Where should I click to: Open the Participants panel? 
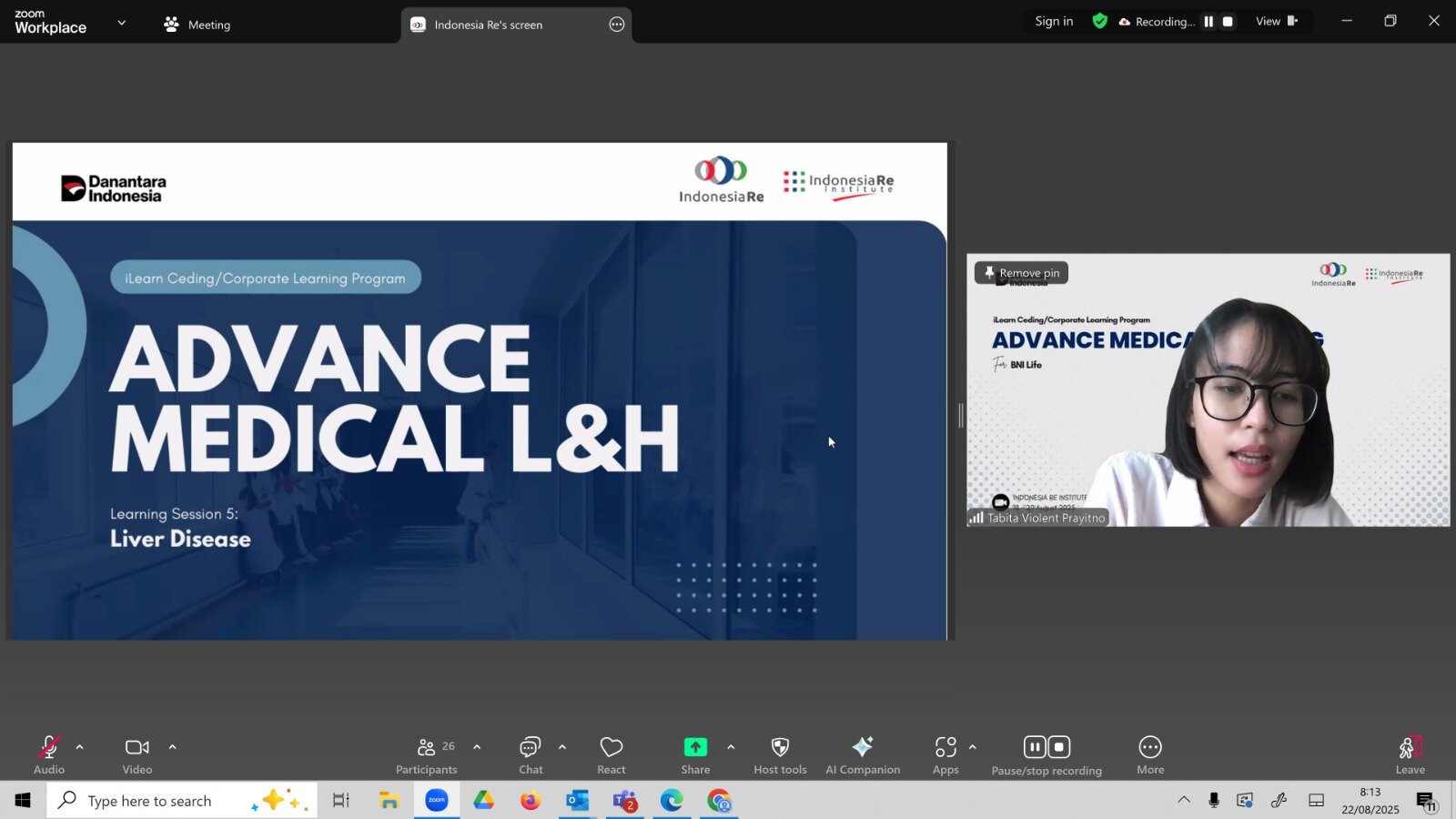426,755
